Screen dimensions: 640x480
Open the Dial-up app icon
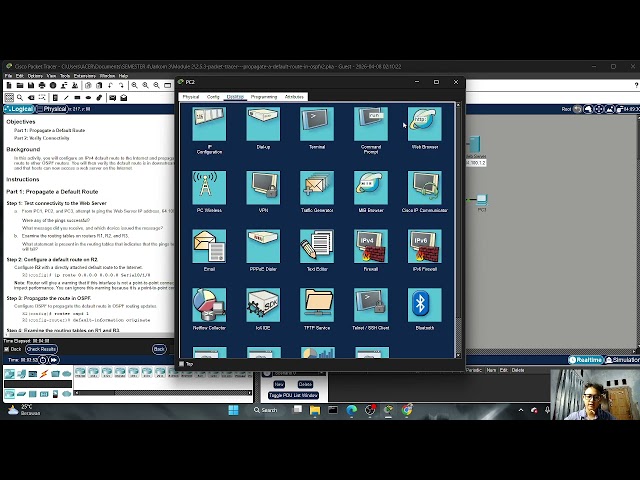pos(263,124)
